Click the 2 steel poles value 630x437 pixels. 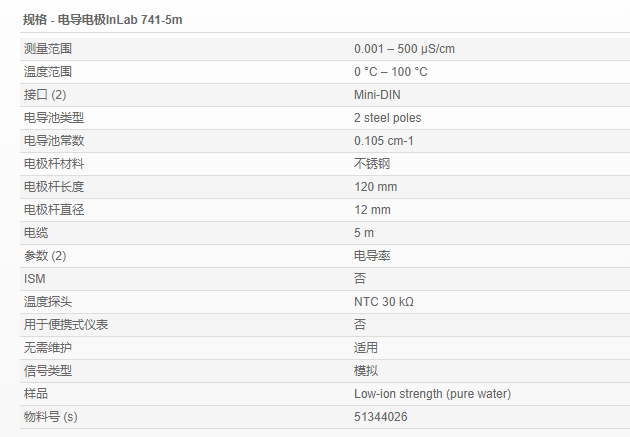(387, 118)
